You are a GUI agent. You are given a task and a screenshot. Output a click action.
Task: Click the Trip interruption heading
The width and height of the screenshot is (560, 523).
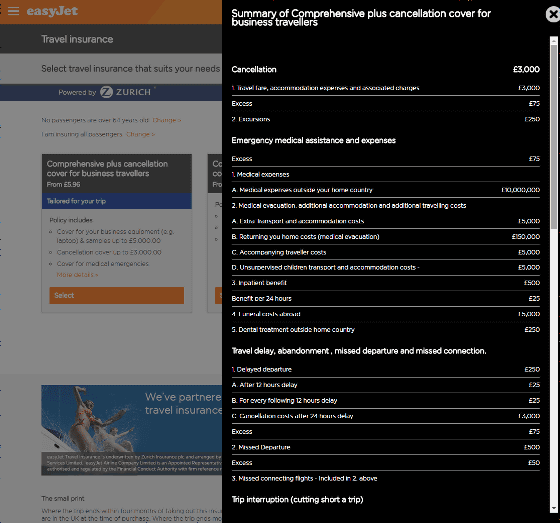click(x=297, y=499)
